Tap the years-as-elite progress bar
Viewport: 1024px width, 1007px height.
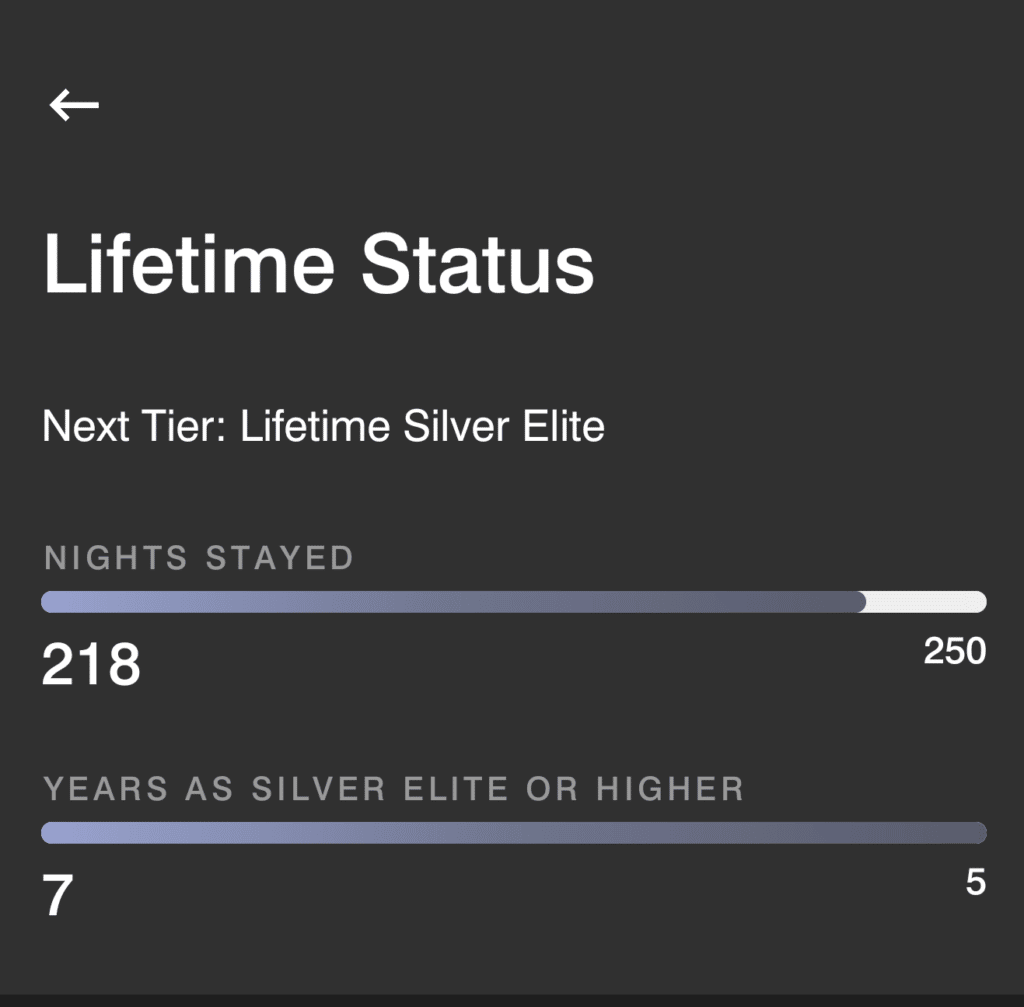pos(512,830)
